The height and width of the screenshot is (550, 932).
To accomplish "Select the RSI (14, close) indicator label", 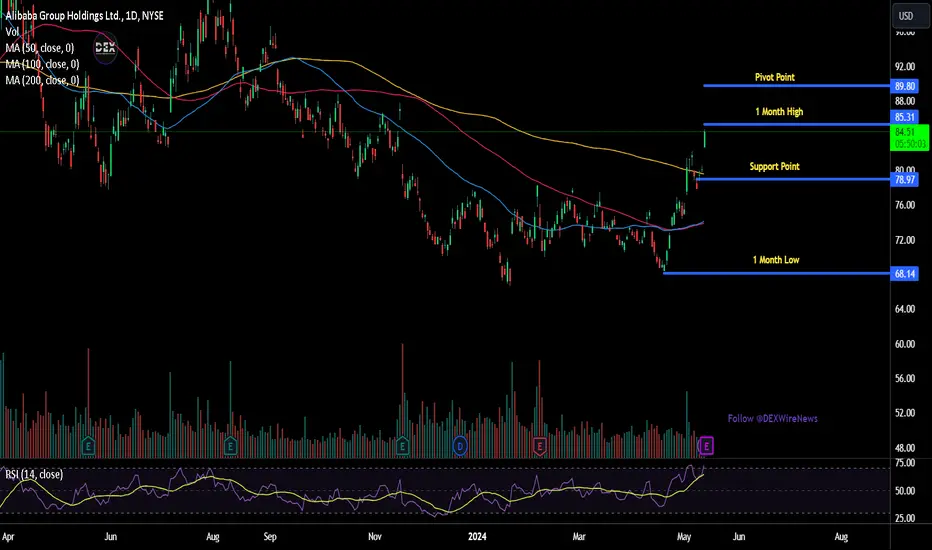I will [x=34, y=474].
